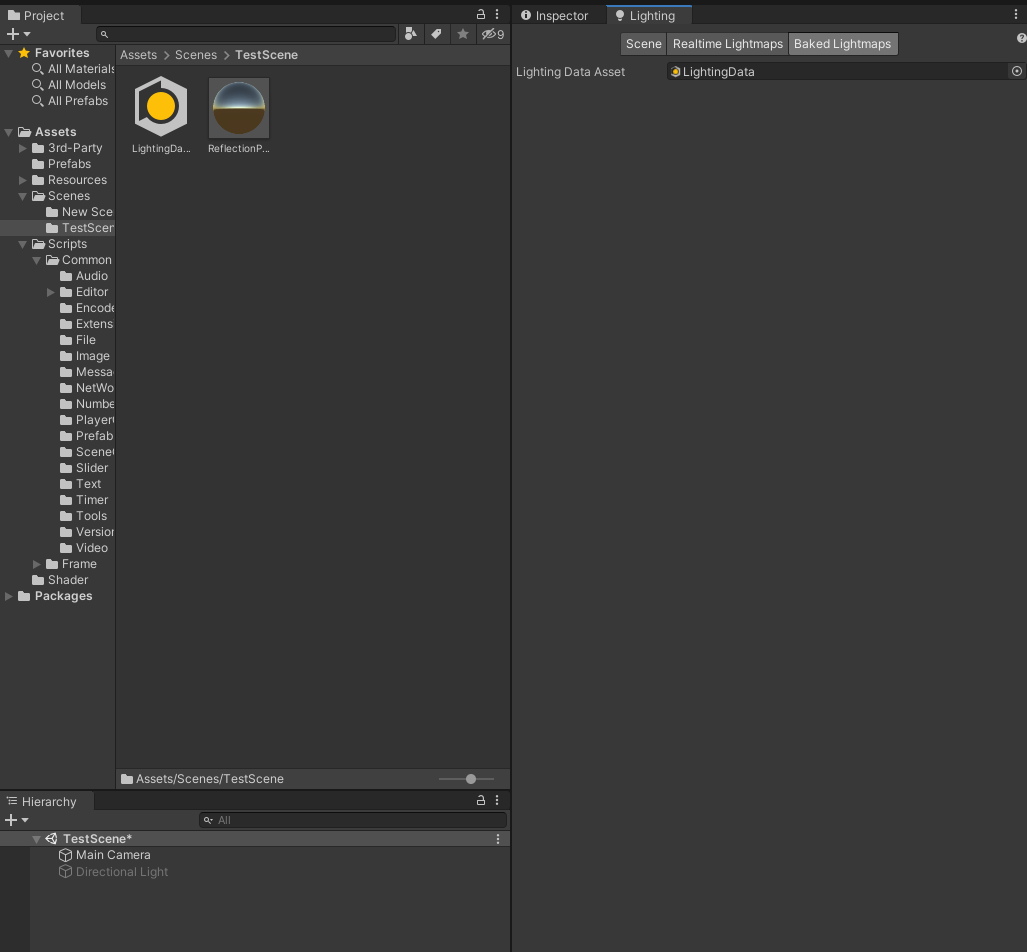The image size is (1027, 952).
Task: Open the Hierarchy panel three-dot menu
Action: click(497, 801)
